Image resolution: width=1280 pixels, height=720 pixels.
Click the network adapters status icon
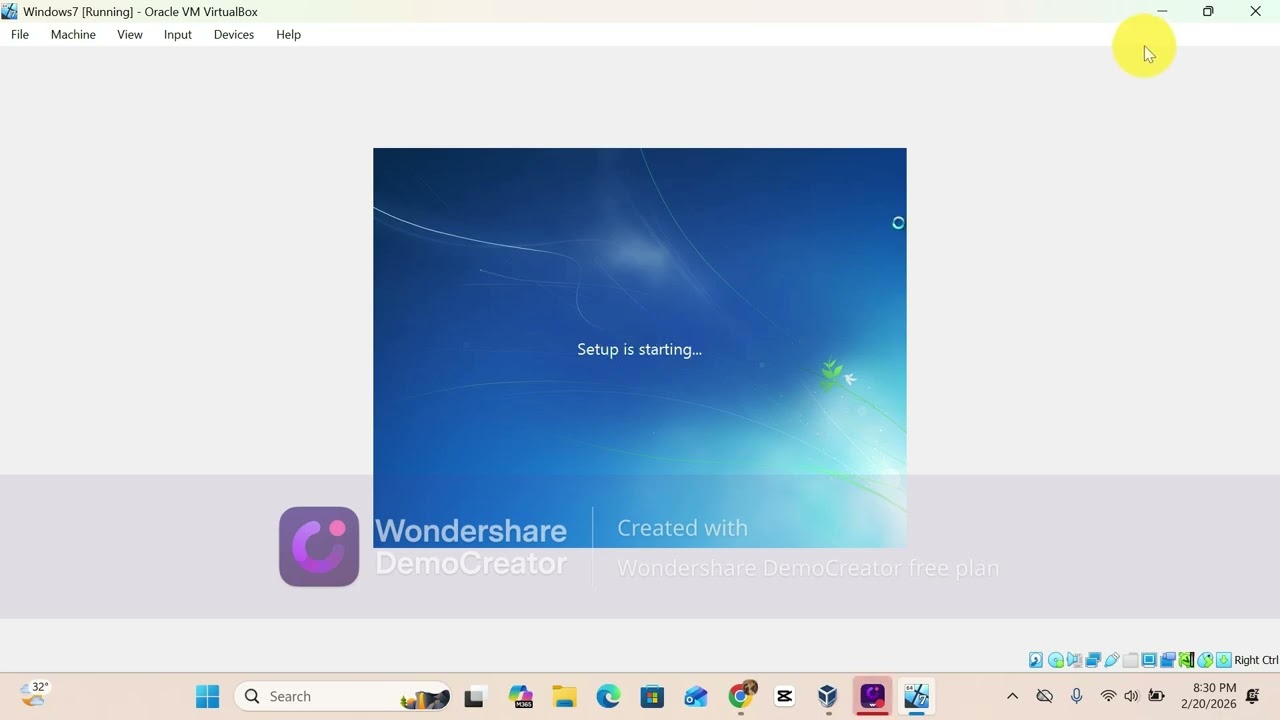1093,660
